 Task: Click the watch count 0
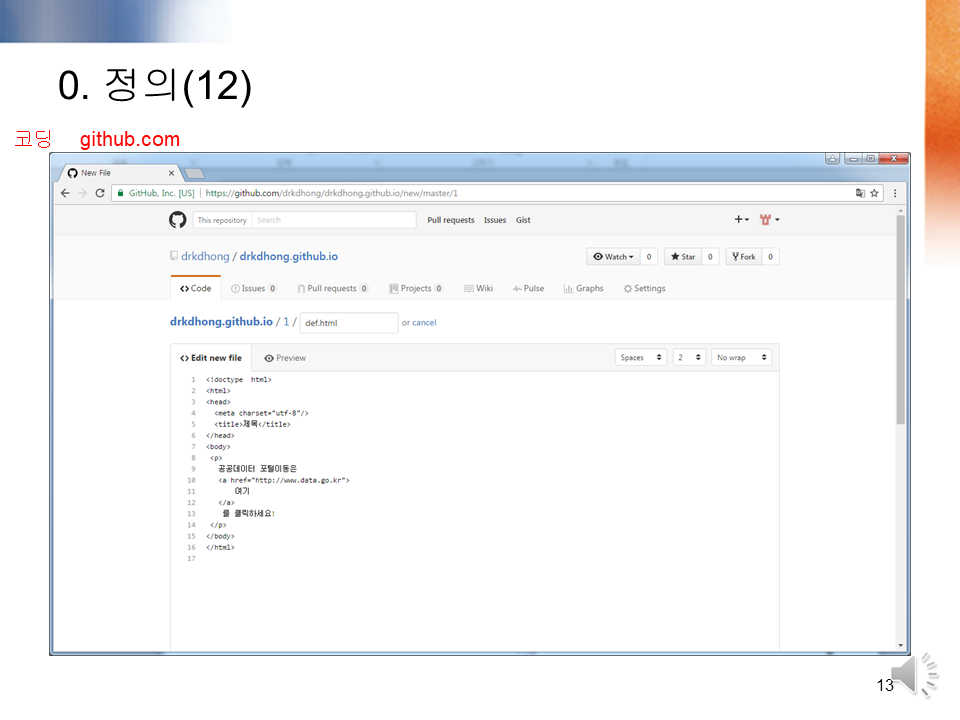click(649, 257)
